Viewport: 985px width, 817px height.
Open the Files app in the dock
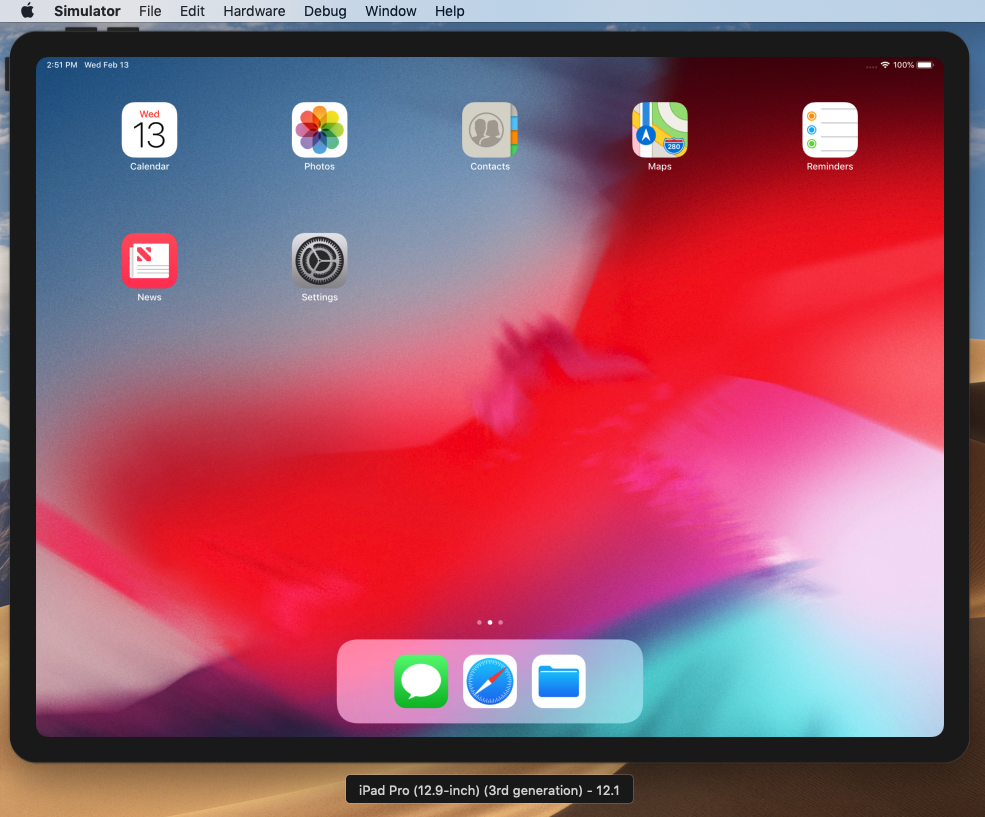click(x=558, y=681)
